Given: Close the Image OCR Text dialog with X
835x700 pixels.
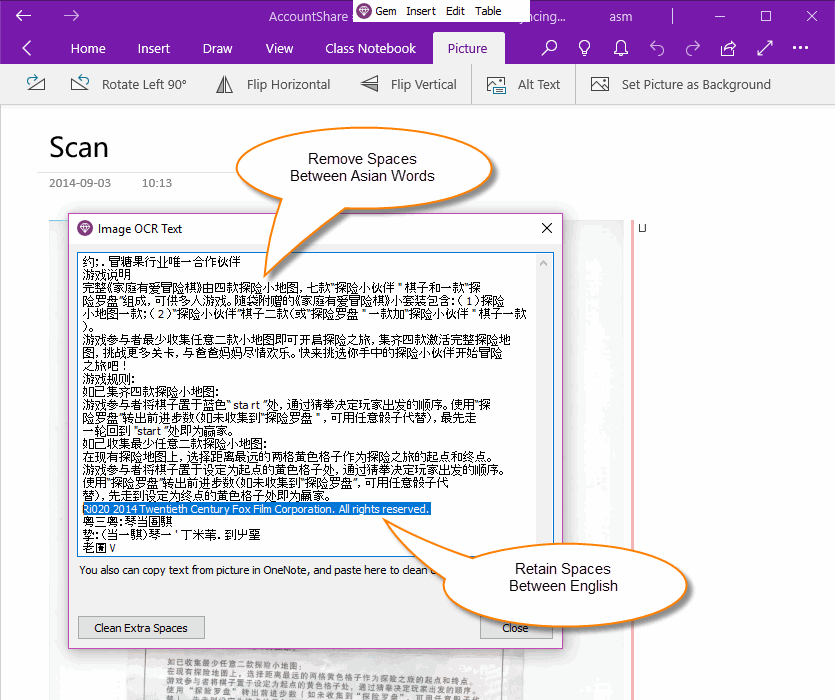Looking at the screenshot, I should tap(546, 228).
